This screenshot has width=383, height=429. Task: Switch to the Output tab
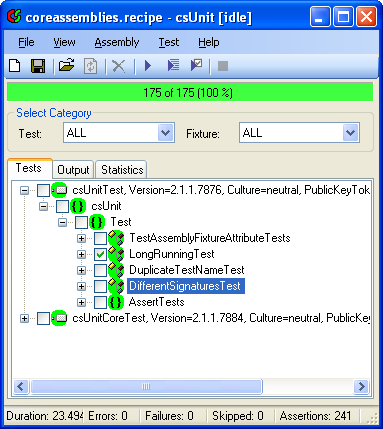pos(73,170)
